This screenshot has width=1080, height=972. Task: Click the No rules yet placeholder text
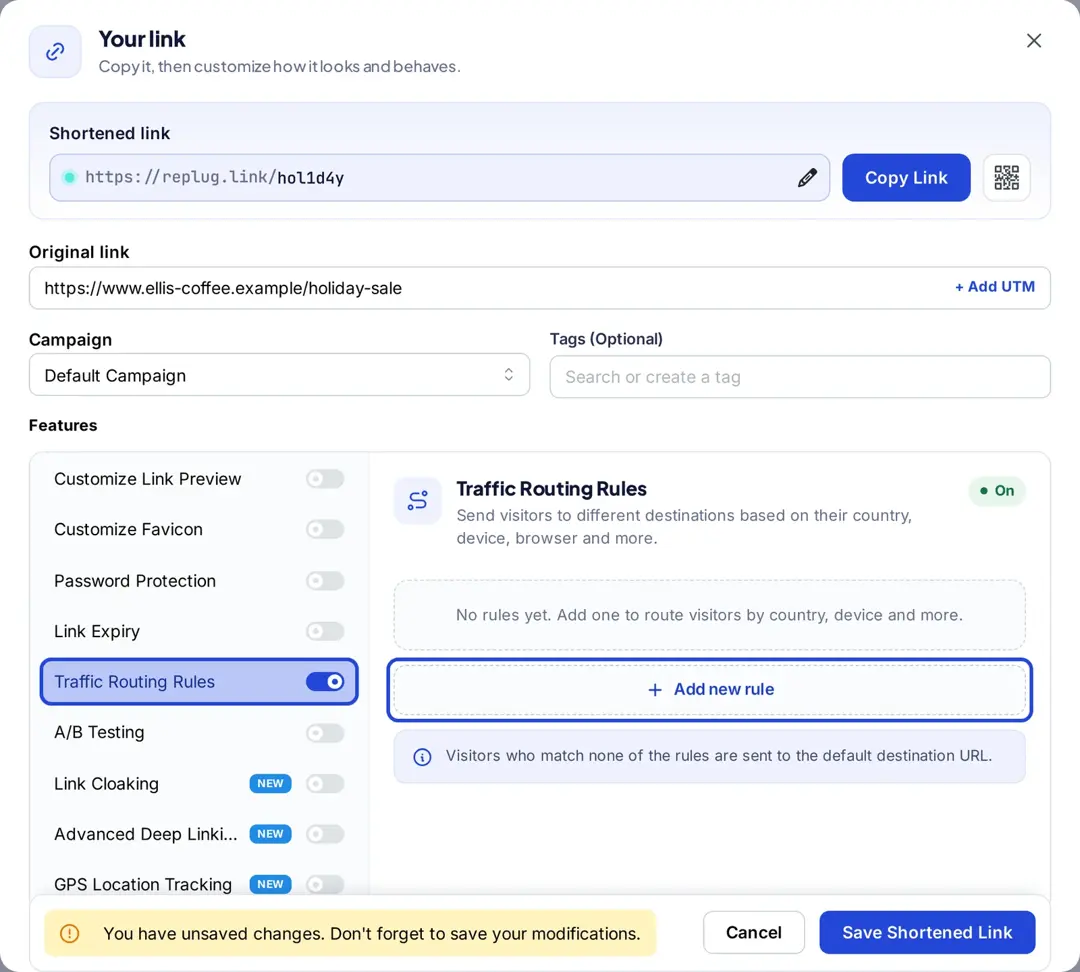point(709,614)
